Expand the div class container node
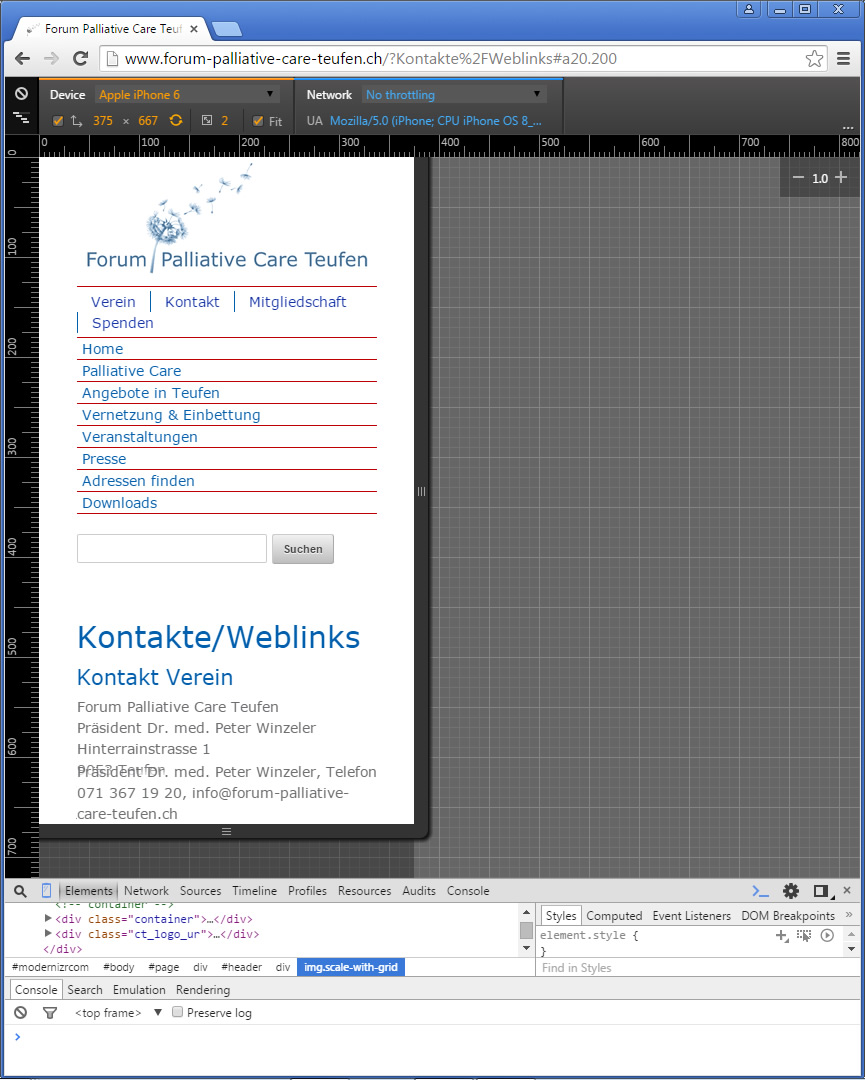Screen dimensions: 865x1080 pyautogui.click(x=48, y=919)
